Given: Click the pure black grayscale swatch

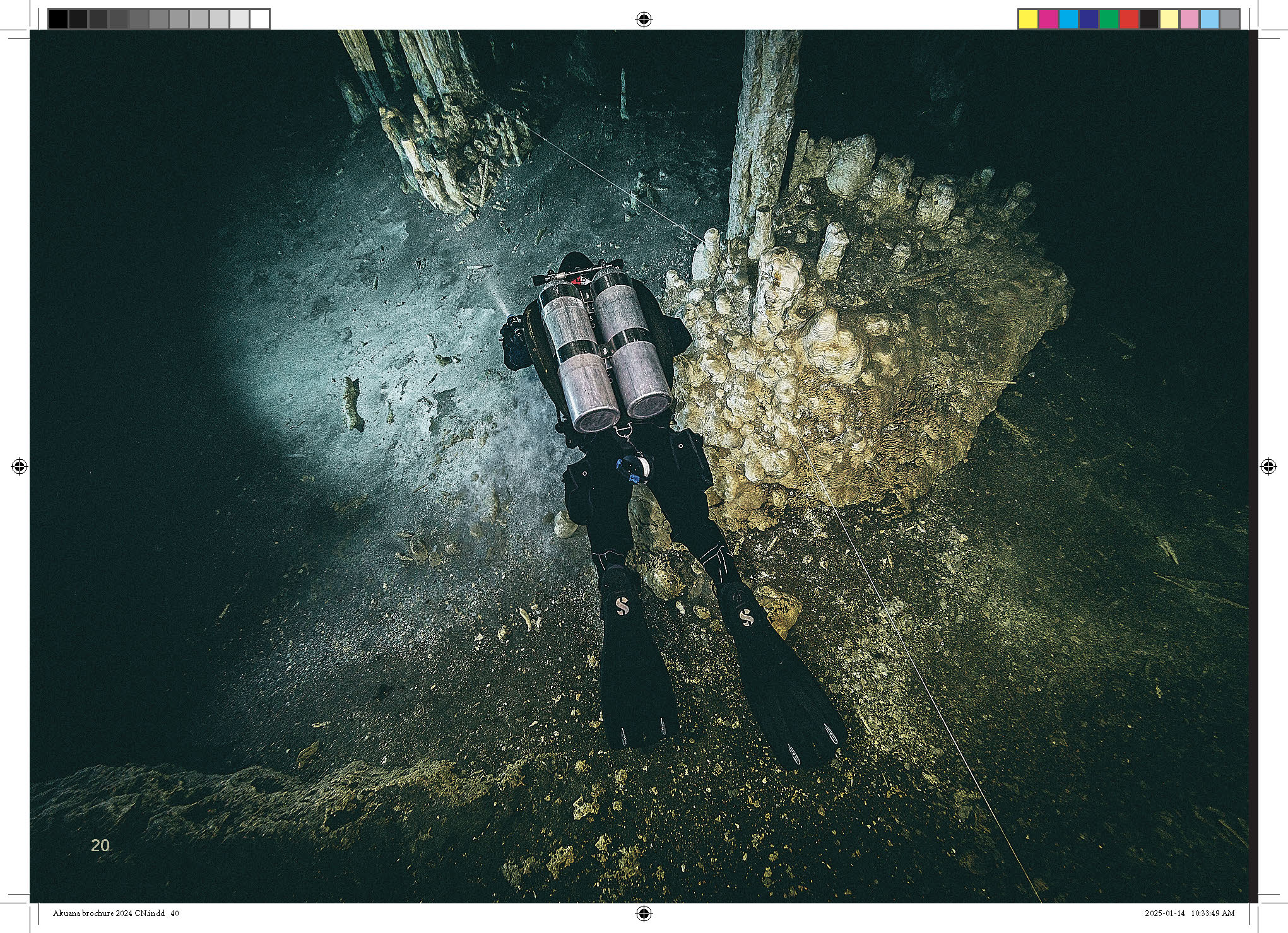Looking at the screenshot, I should tap(58, 20).
